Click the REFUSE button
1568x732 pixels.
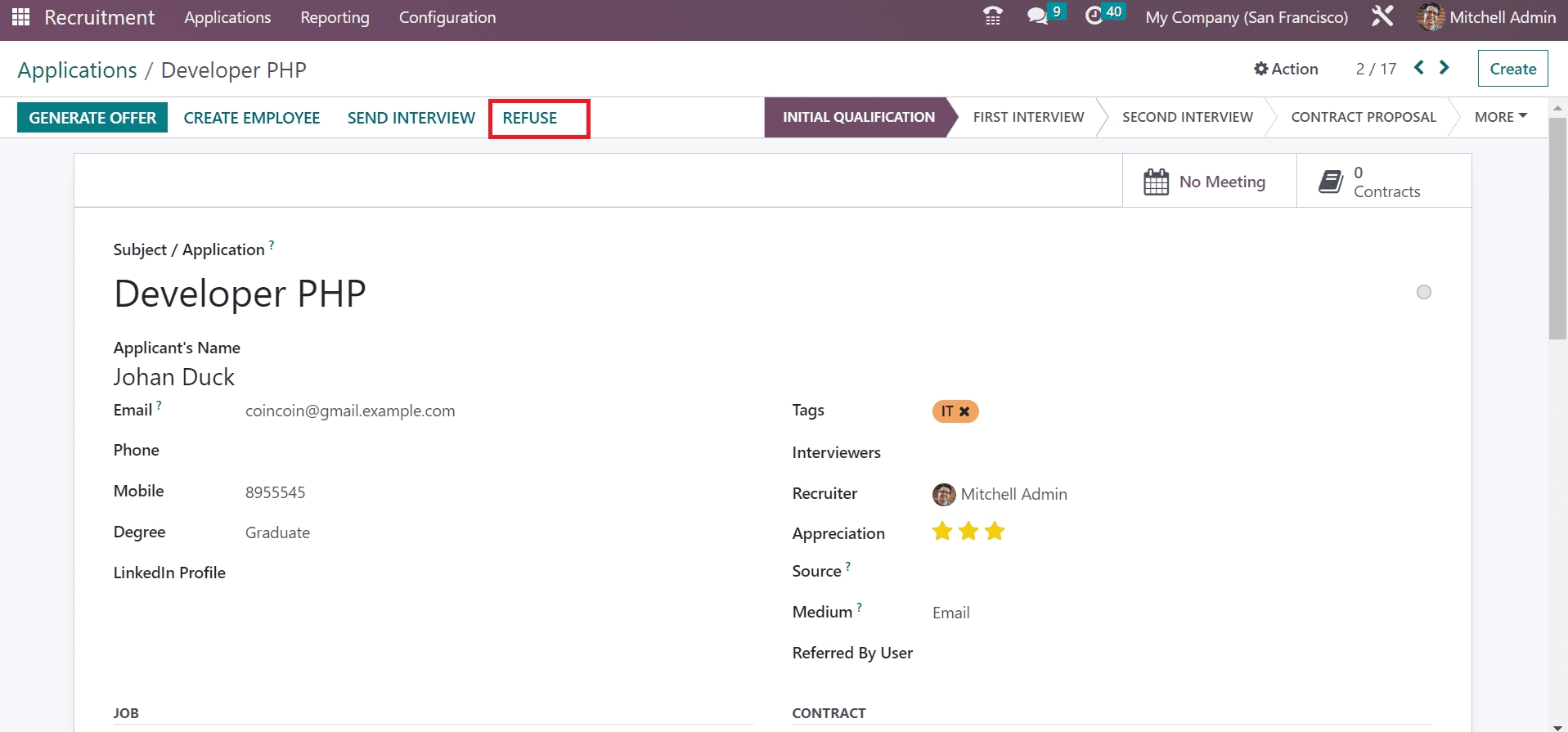click(530, 118)
